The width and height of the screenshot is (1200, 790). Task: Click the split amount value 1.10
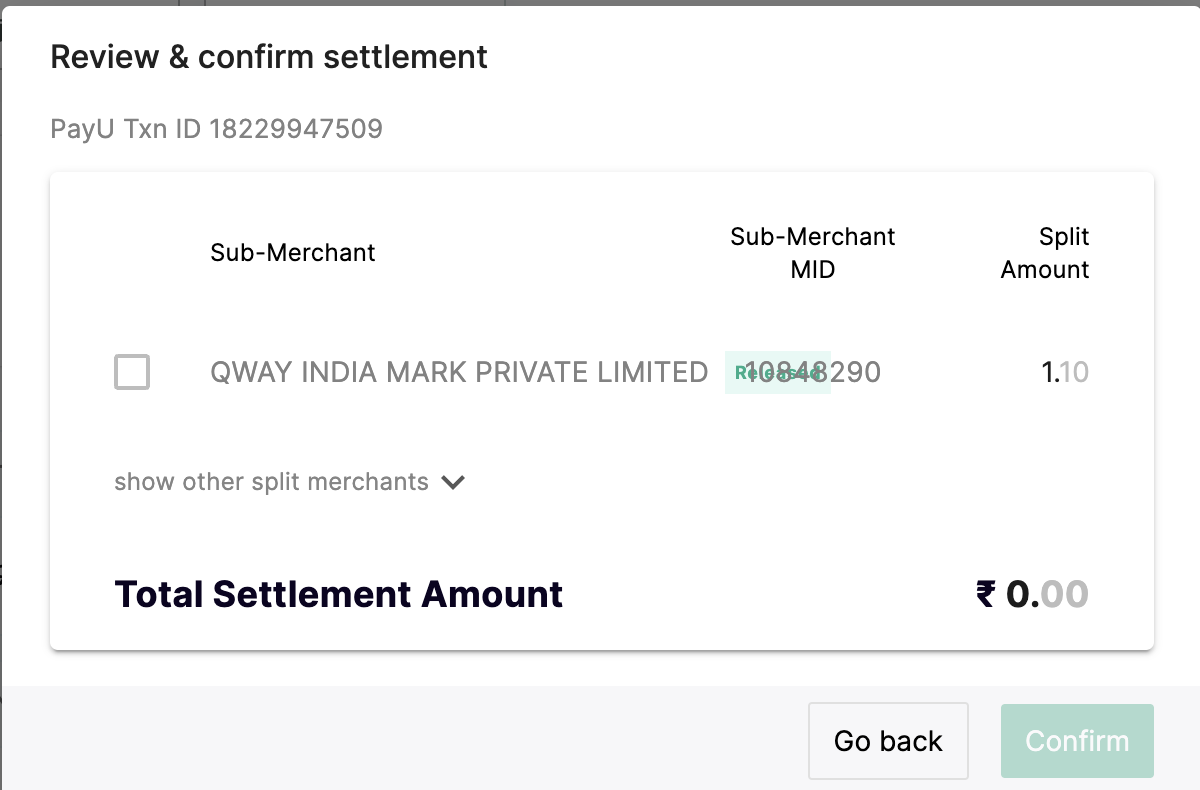[1065, 373]
